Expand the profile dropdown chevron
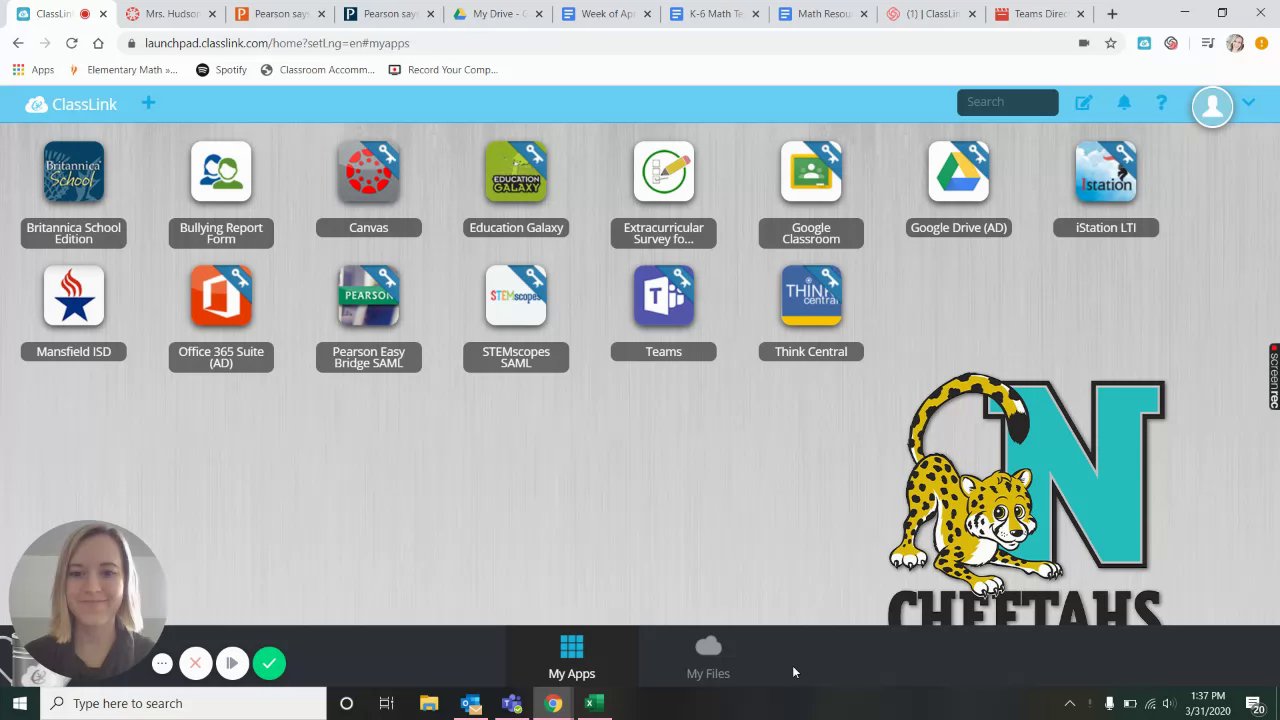1280x720 pixels. [x=1248, y=103]
